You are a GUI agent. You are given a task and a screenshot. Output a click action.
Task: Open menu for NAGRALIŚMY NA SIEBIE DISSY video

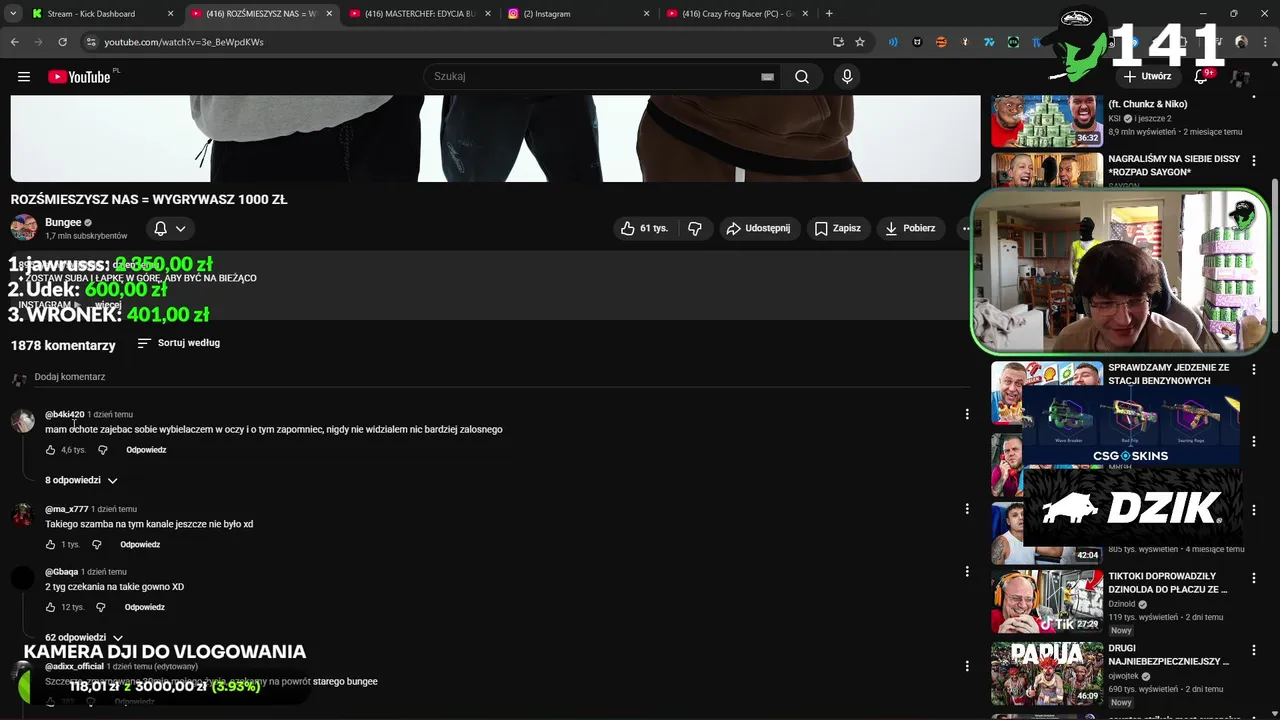1254,160
